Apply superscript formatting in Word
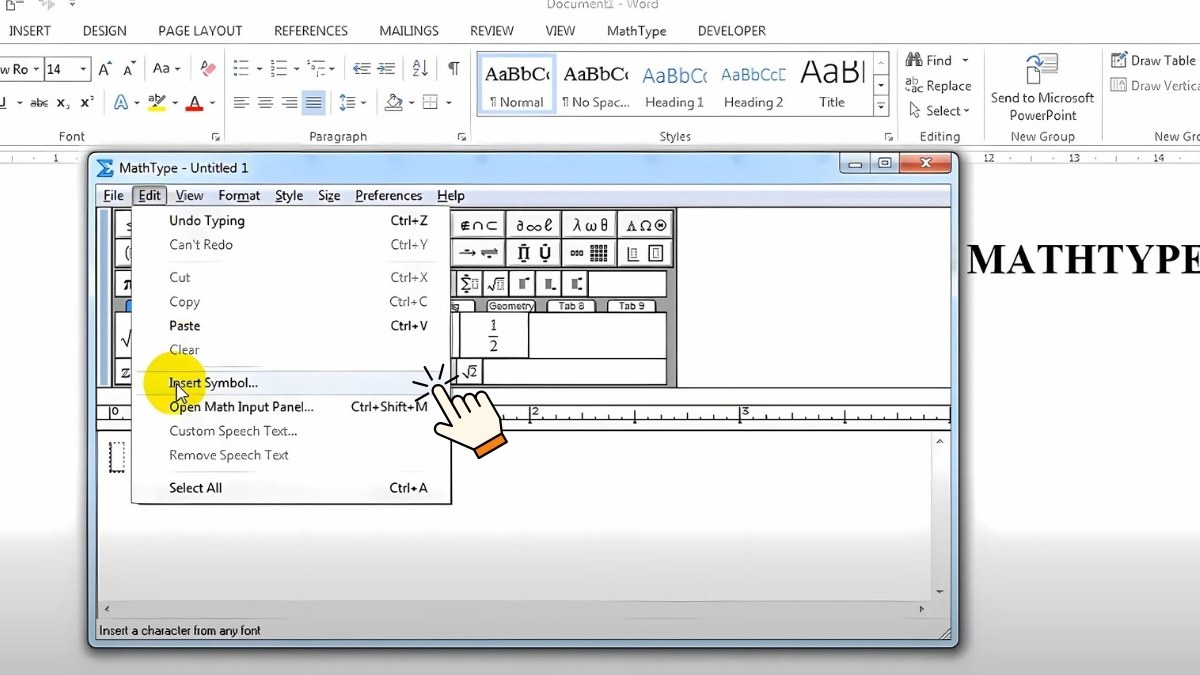 (87, 102)
